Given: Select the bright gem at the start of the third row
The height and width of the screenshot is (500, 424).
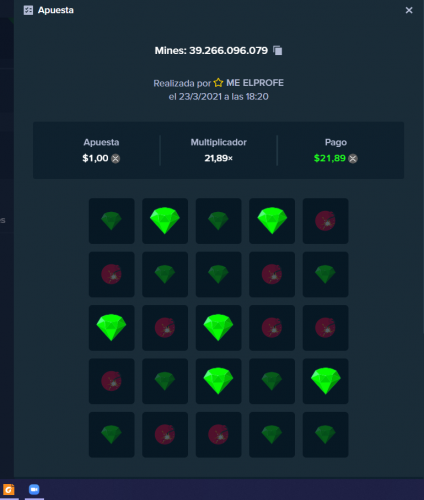Looking at the screenshot, I should click(112, 328).
